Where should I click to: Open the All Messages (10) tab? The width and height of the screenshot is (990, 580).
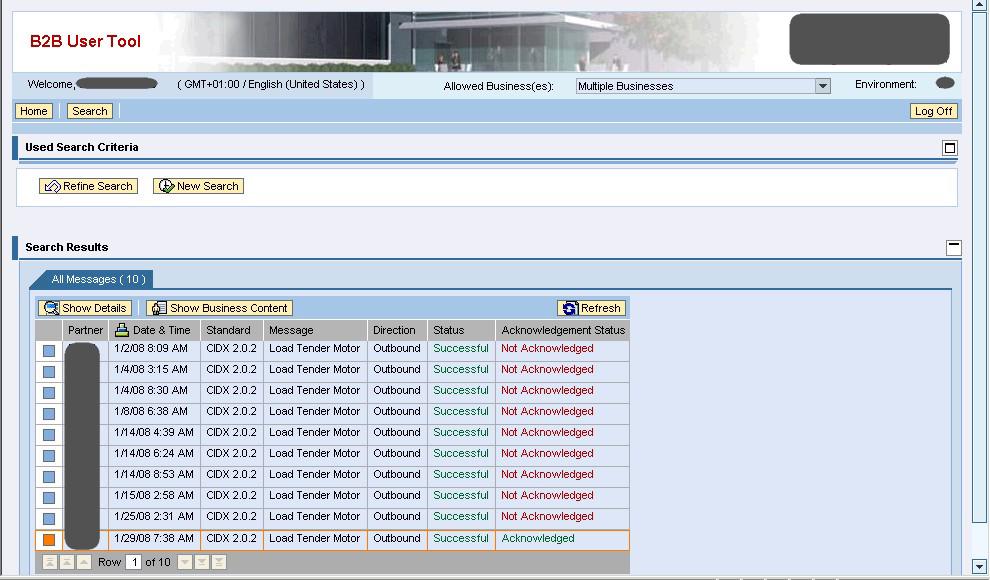[97, 280]
